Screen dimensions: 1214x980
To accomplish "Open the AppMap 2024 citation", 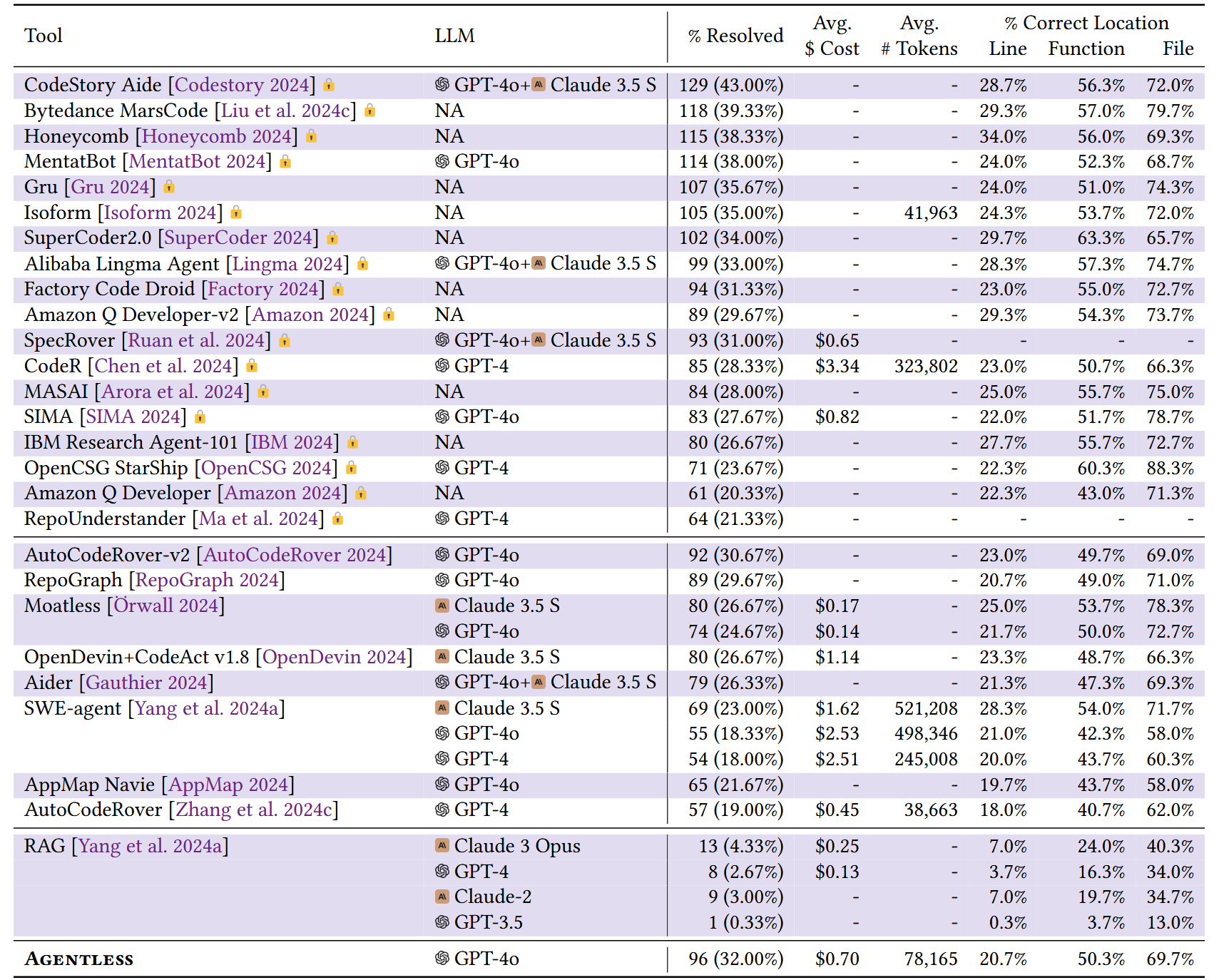I will (228, 785).
